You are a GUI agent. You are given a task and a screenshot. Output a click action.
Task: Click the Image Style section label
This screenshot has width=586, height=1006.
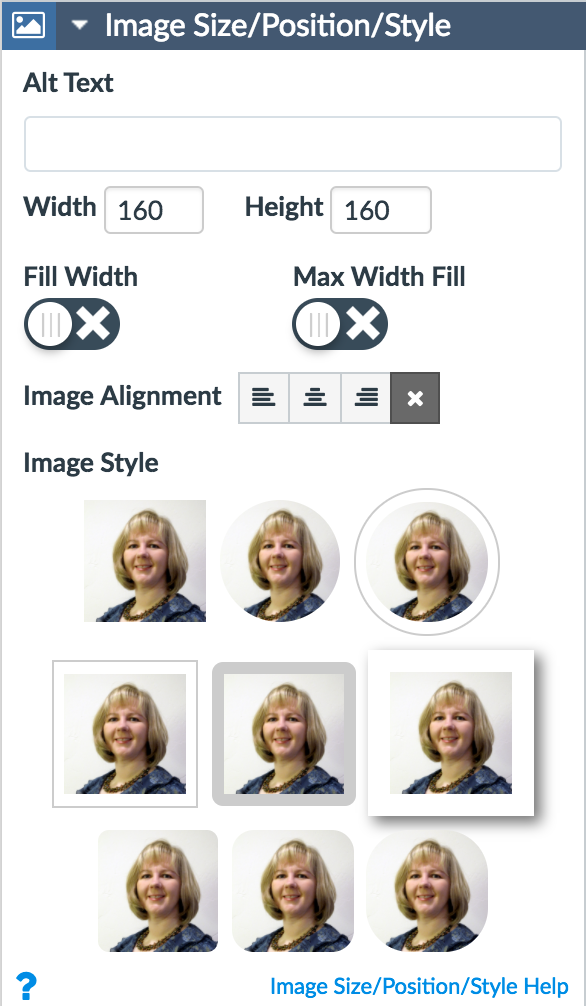point(91,462)
